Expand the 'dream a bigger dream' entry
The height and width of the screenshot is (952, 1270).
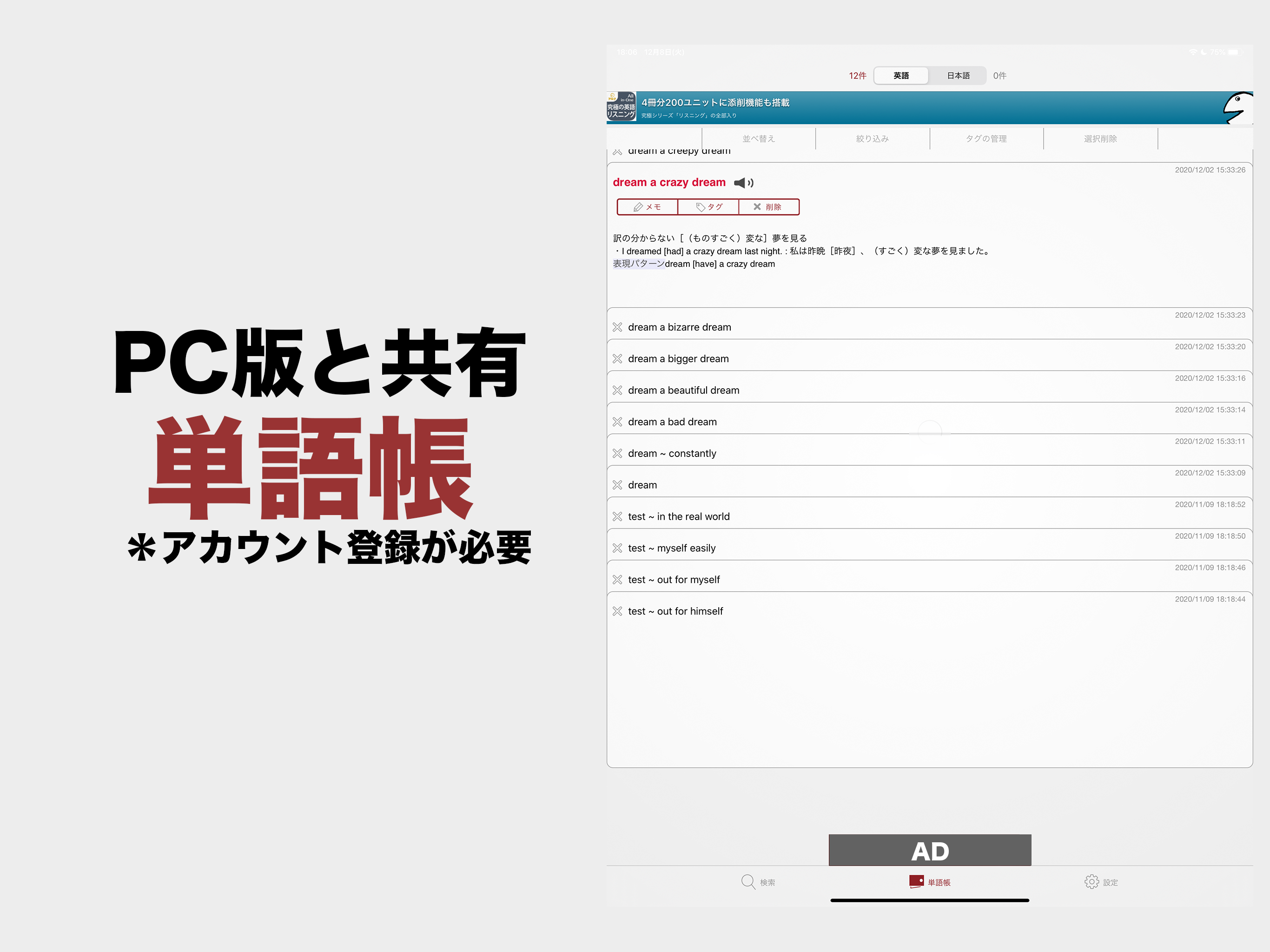click(679, 359)
